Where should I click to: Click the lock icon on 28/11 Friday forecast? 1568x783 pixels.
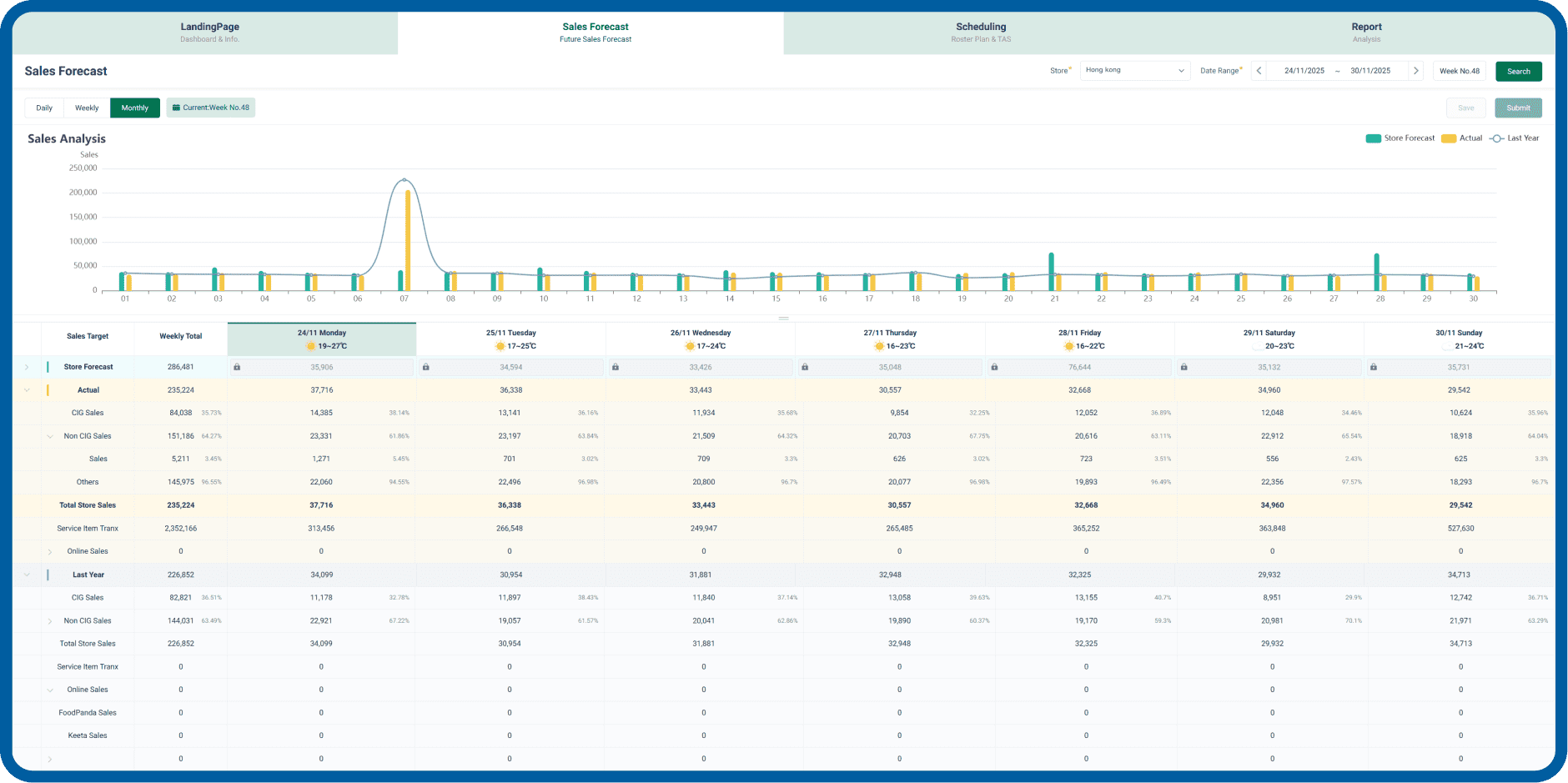pos(993,367)
